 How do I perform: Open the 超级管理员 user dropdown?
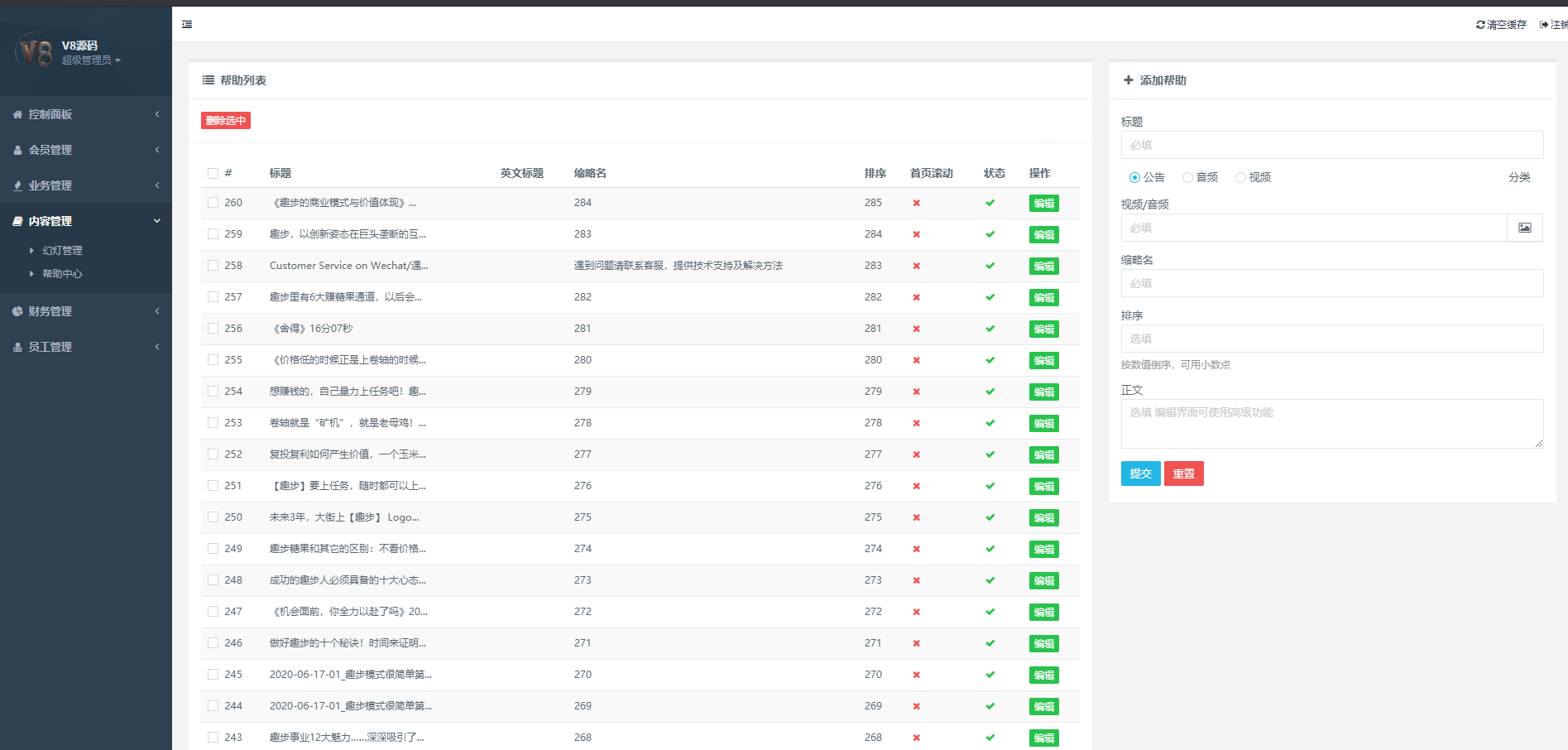tap(91, 60)
